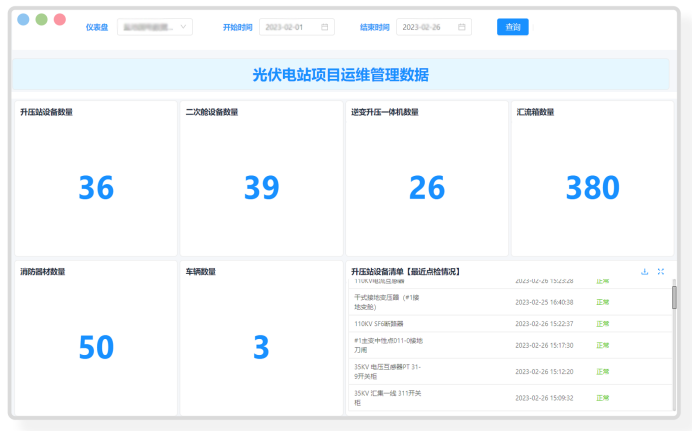The height and width of the screenshot is (431, 693).
Task: Click the 结束时间 date input 2023-02-26
Action: coord(425,27)
